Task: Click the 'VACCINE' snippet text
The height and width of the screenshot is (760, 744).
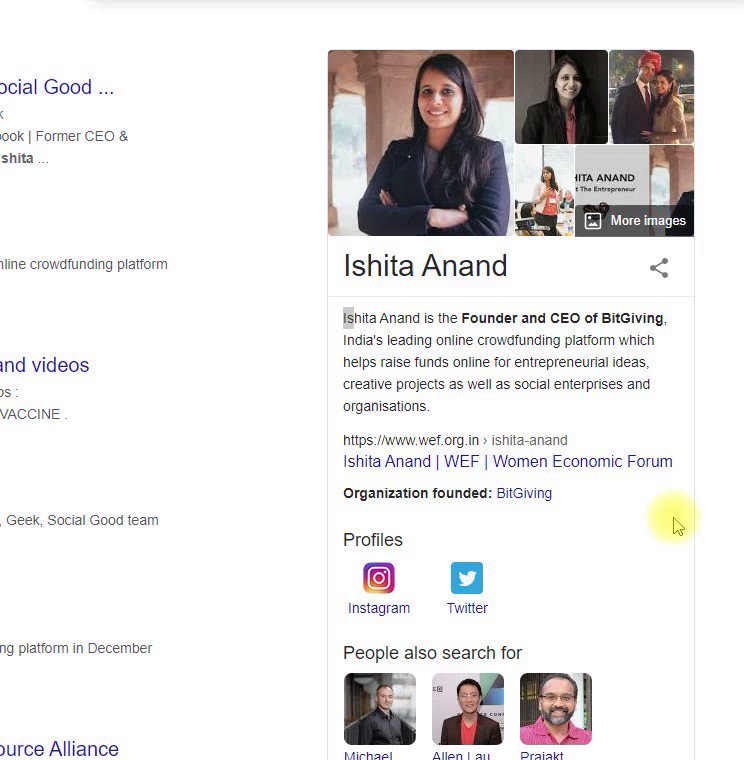Action: point(30,414)
